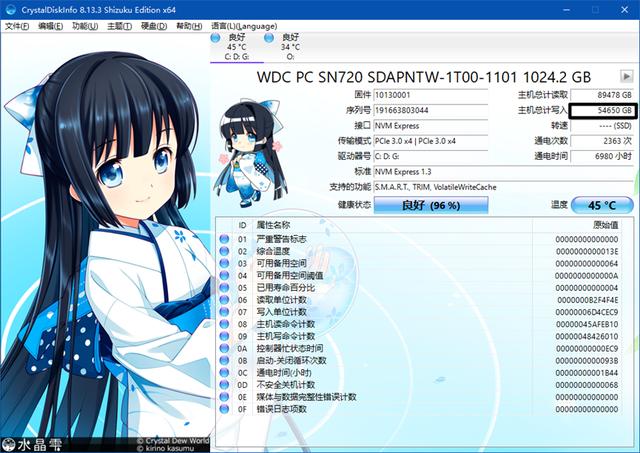Screen dimensions: 640x453
Task: Click status orb of attribute 03 可用备用空间
Action: 224,263
